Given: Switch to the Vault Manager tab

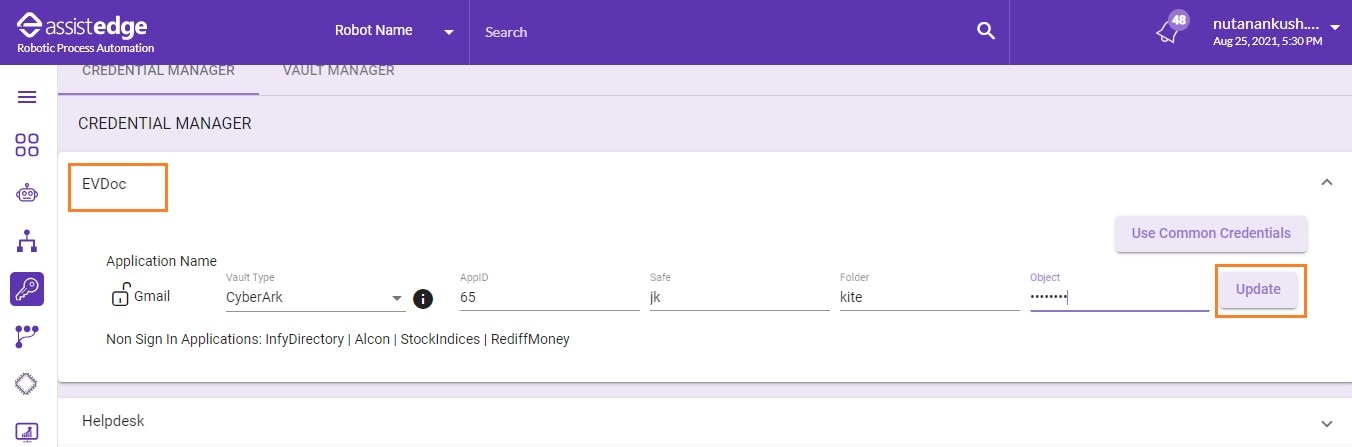Looking at the screenshot, I should (339, 71).
